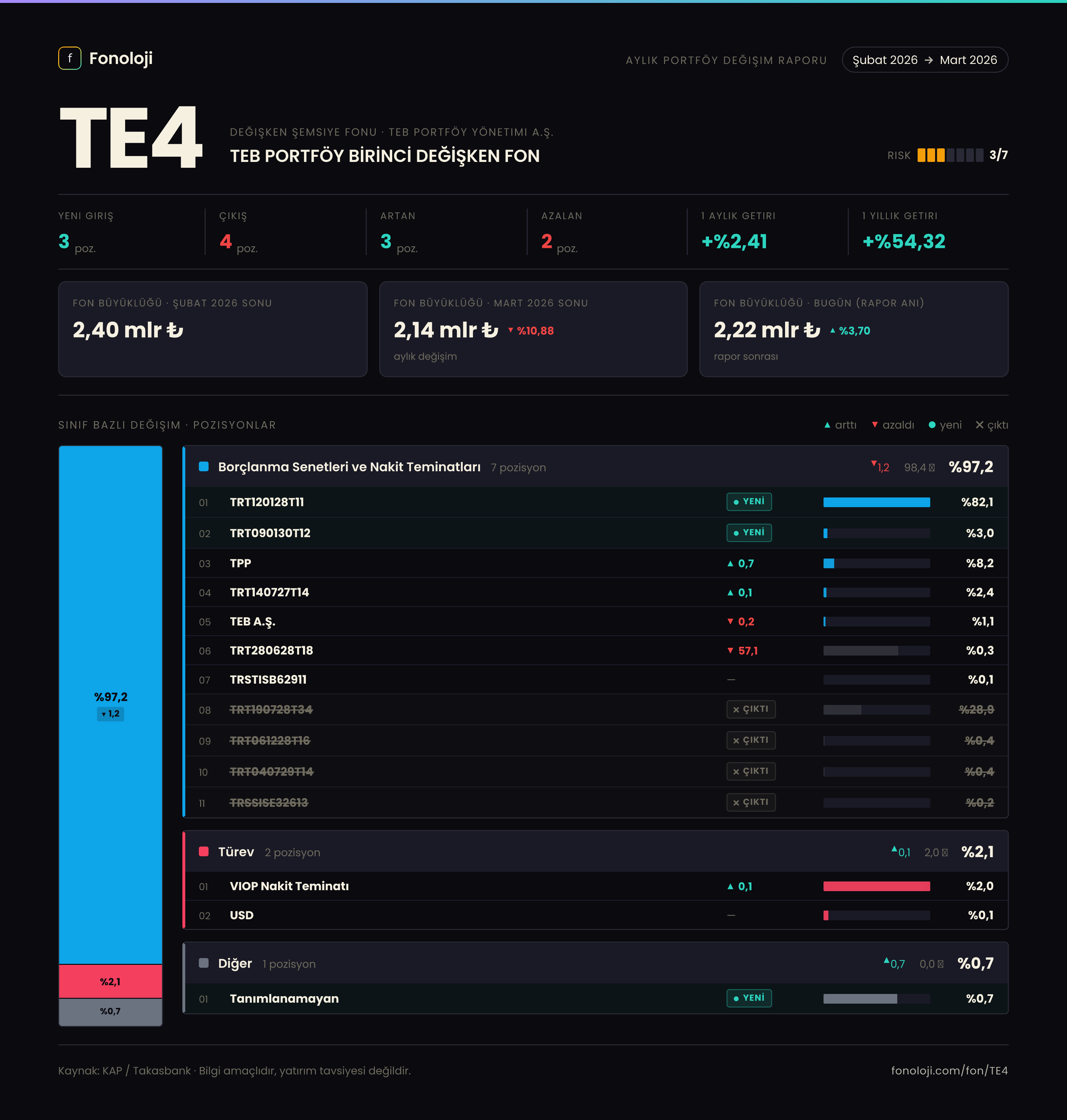This screenshot has height=1120, width=1067.
Task: Select the TRSTISB62911 position name
Action: pos(268,679)
